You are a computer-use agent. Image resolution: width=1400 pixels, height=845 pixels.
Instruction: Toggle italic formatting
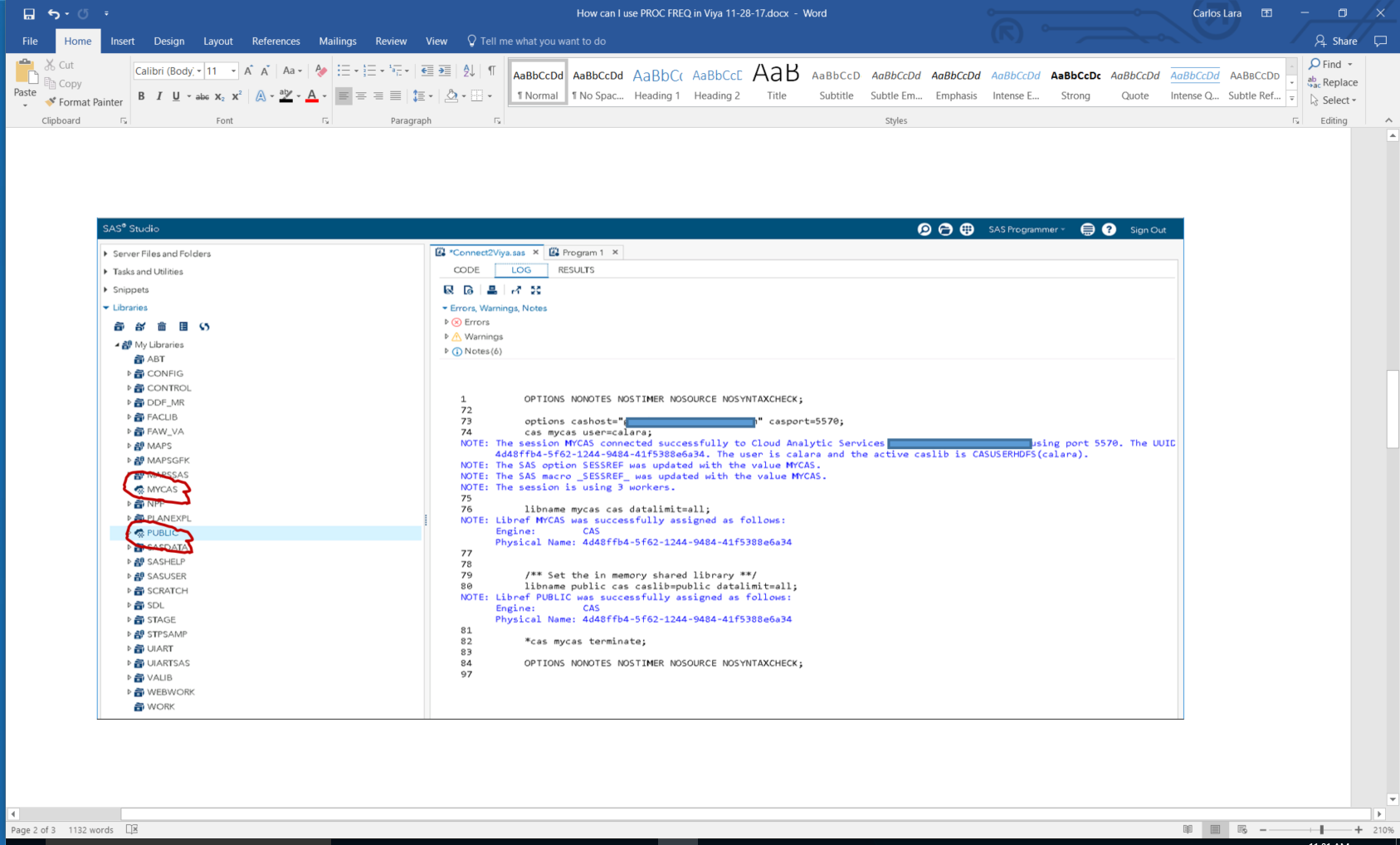tap(159, 96)
